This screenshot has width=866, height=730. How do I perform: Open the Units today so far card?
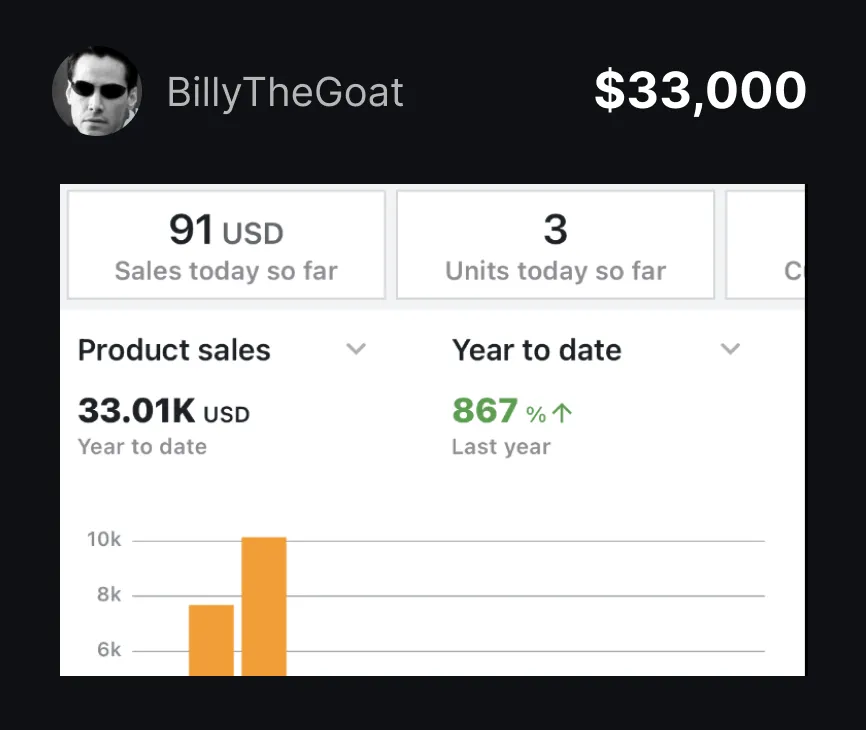point(555,245)
